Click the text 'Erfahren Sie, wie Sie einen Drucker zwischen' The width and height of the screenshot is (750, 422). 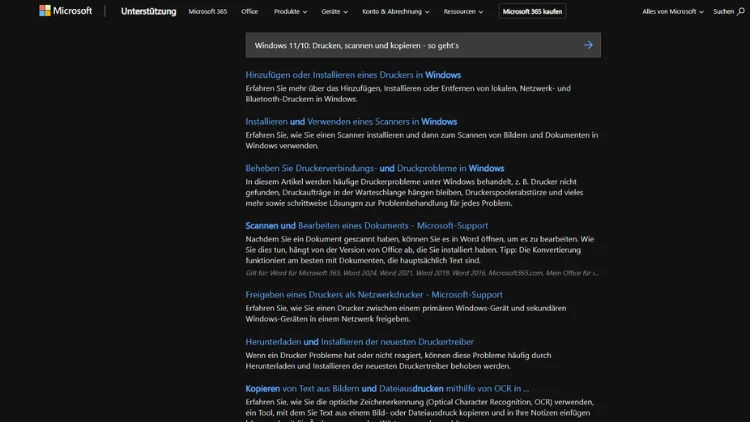406,313
